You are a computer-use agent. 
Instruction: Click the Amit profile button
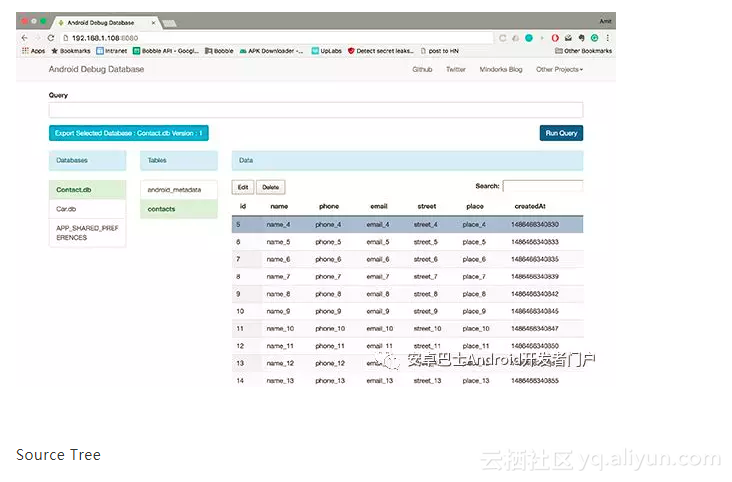pos(605,21)
